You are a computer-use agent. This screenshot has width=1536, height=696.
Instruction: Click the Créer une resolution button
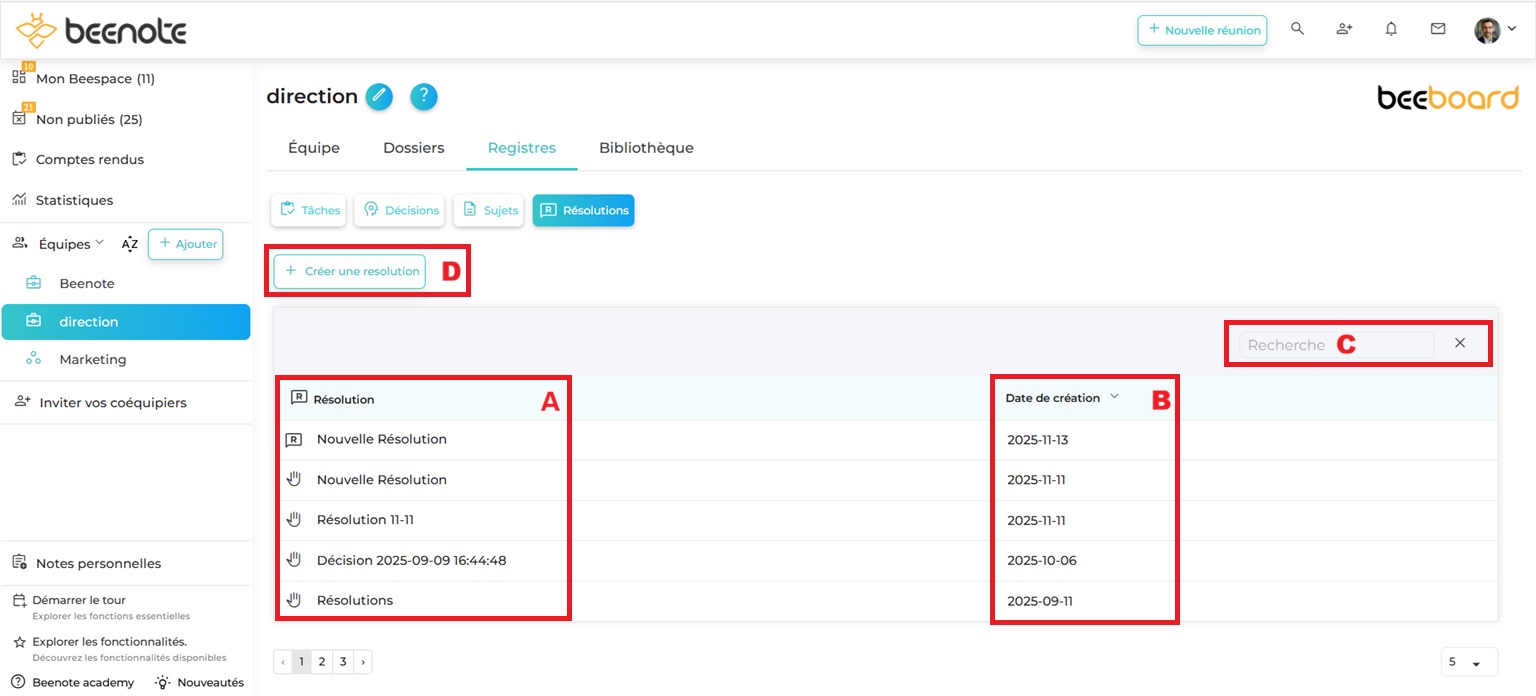350,271
